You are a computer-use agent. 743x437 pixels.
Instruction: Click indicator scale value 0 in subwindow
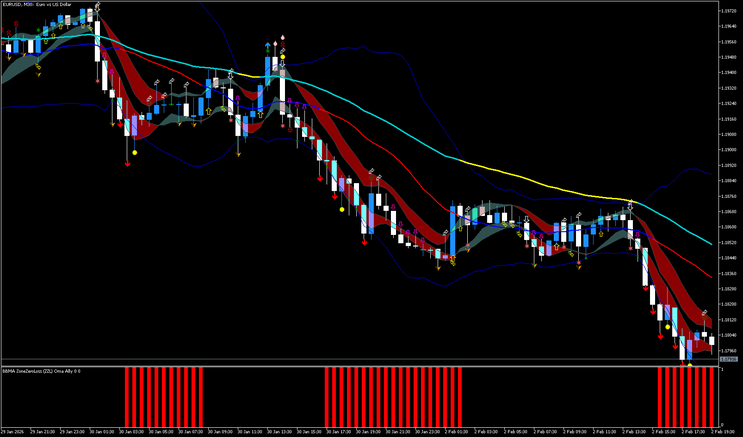click(x=722, y=425)
